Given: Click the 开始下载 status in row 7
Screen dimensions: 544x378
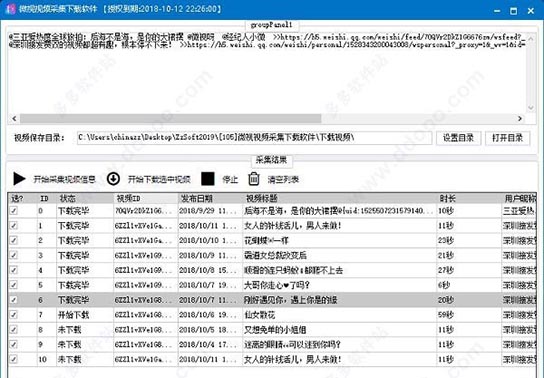Looking at the screenshot, I should click(x=74, y=315).
